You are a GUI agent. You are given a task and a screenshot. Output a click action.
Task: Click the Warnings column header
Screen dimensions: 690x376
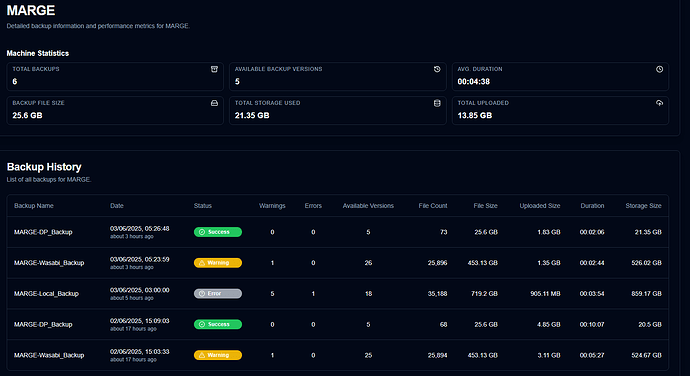[272, 206]
